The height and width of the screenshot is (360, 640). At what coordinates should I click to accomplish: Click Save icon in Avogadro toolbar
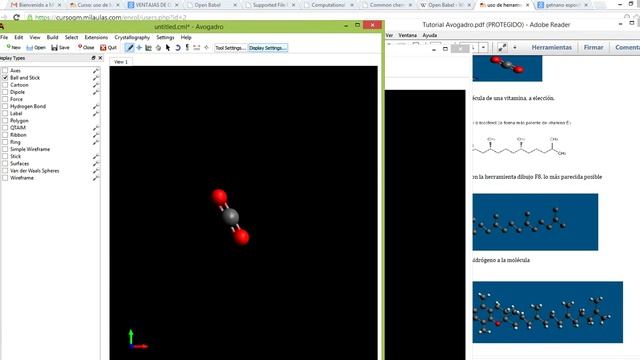[60, 47]
